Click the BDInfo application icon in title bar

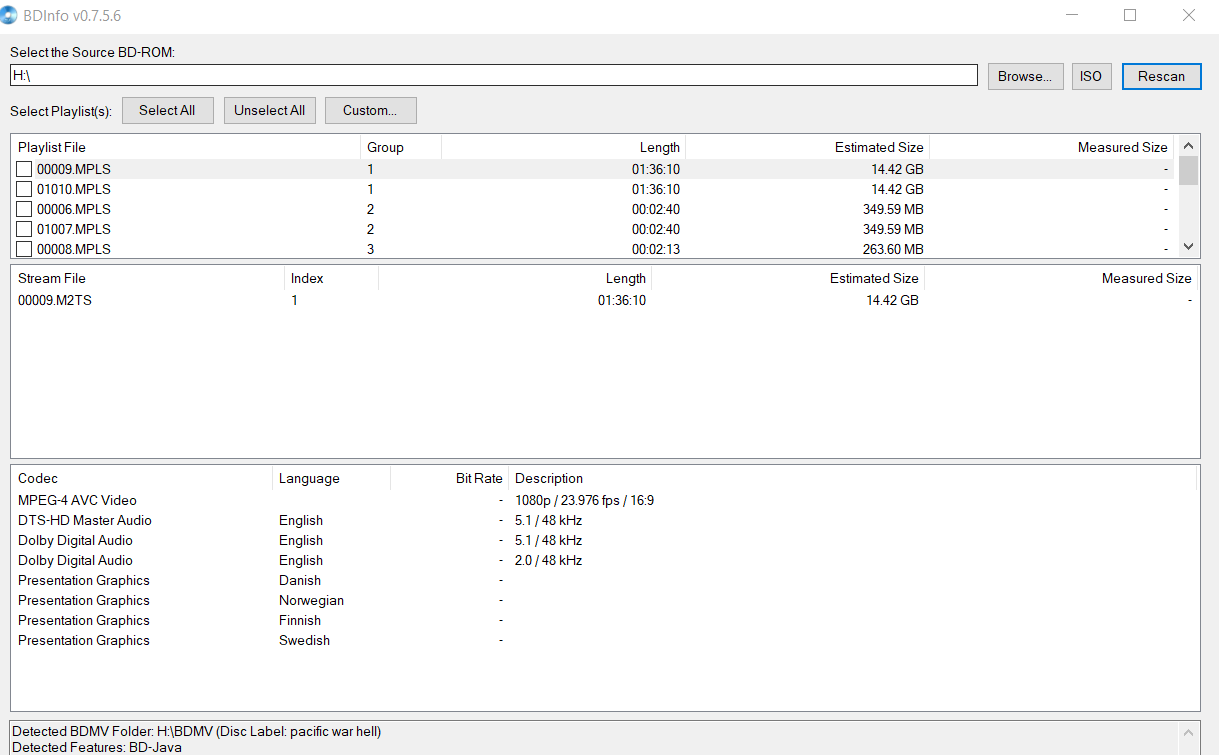pos(9,15)
